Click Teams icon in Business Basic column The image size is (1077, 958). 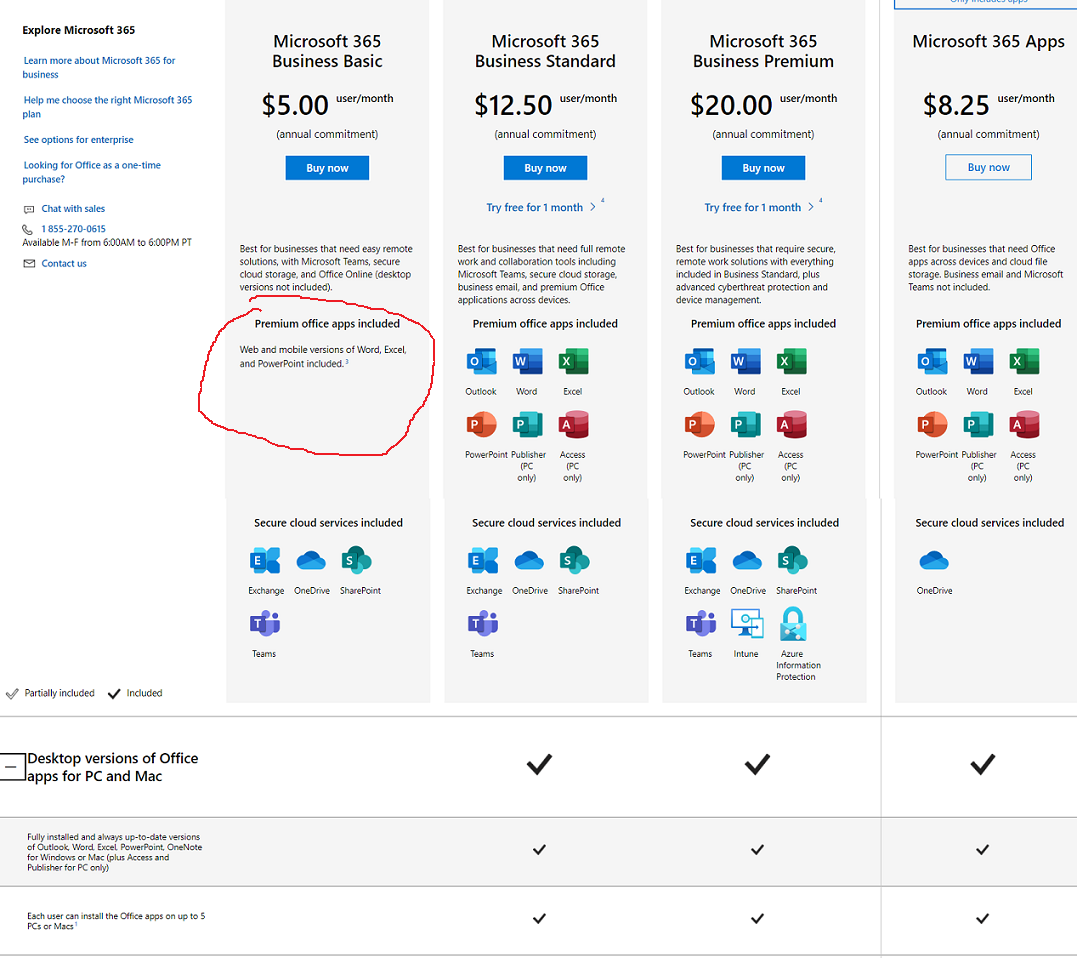pos(265,624)
